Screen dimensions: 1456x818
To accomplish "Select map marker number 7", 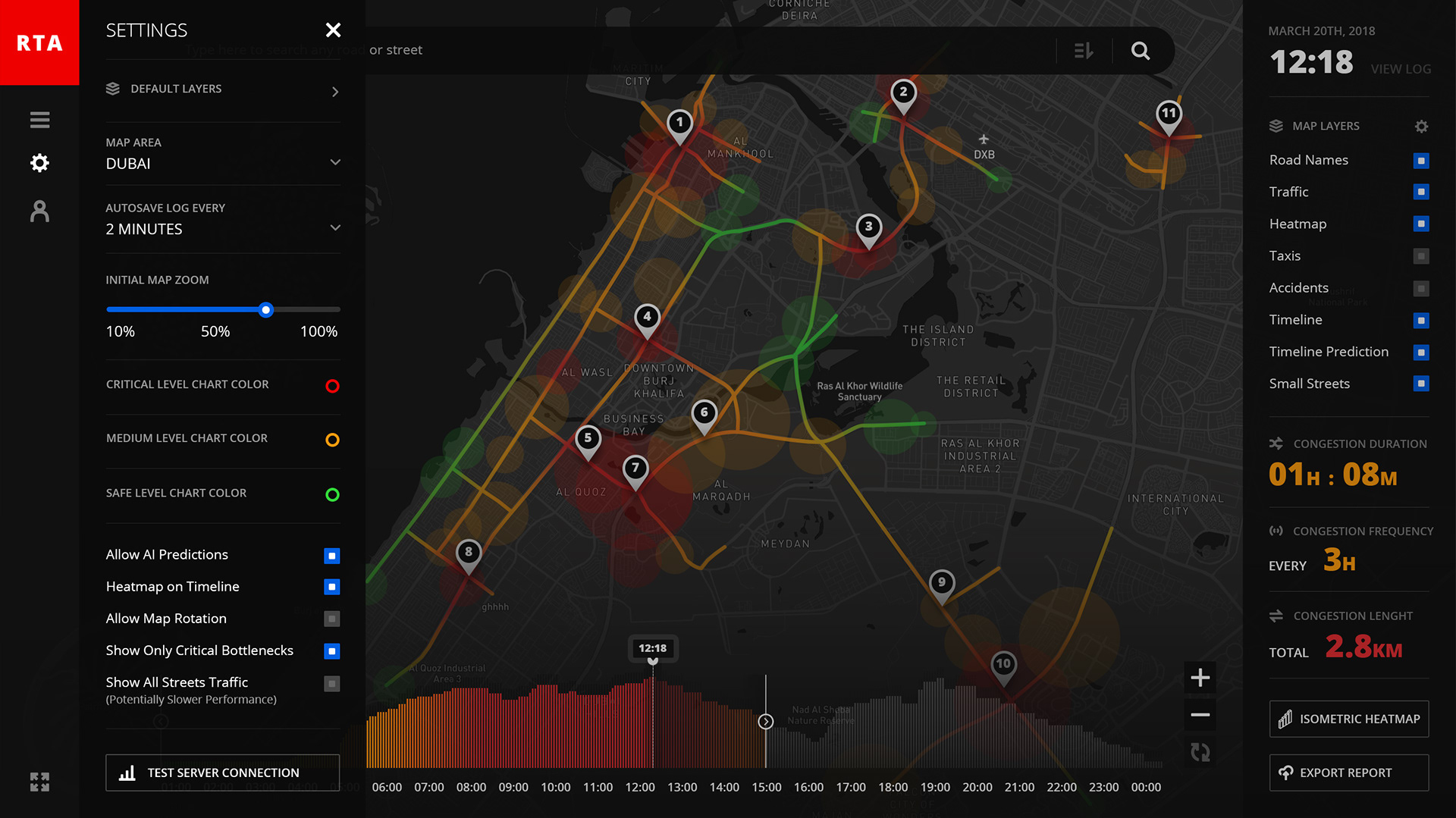I will (x=635, y=472).
